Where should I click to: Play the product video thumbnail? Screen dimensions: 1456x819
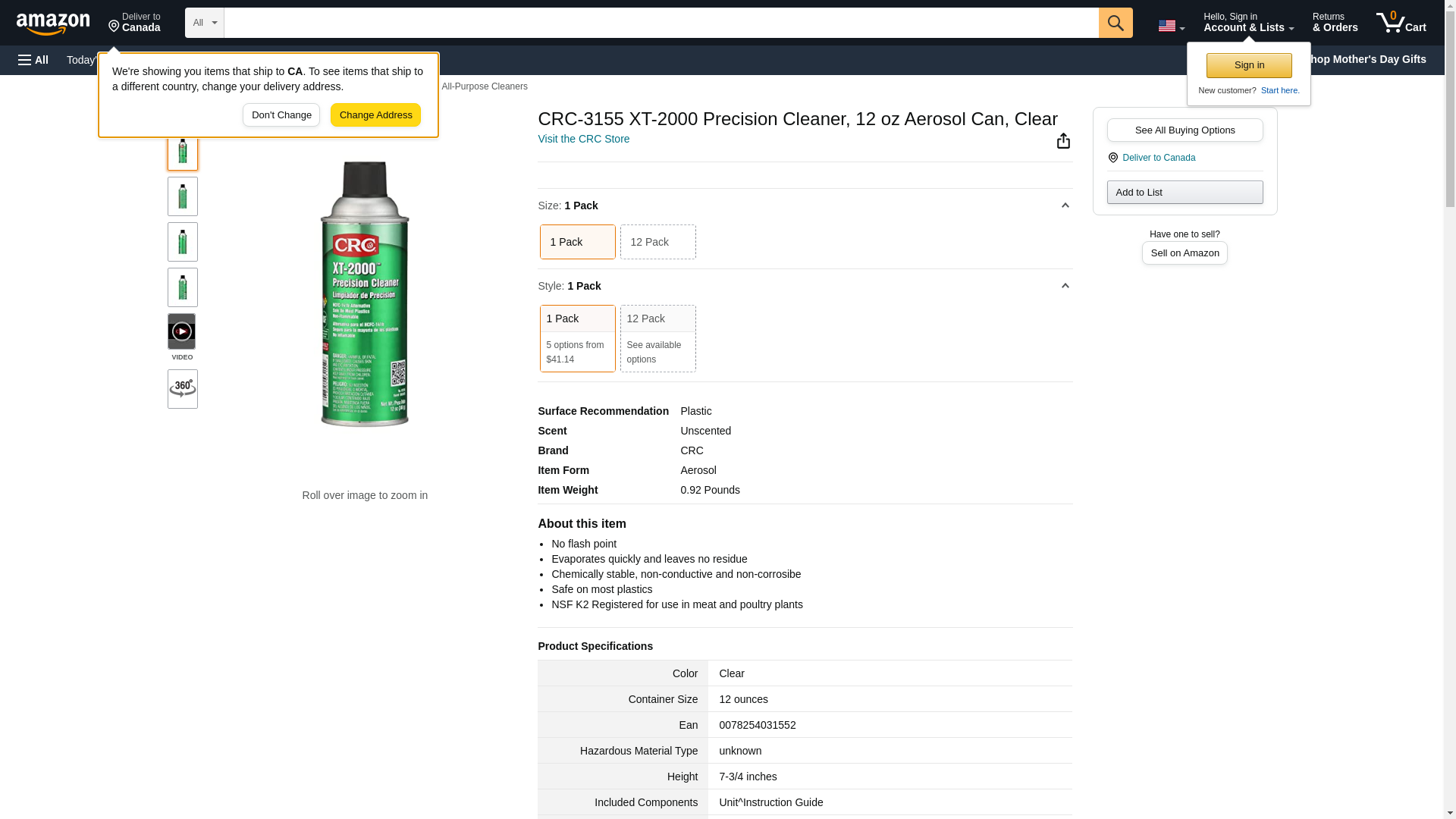point(182,332)
